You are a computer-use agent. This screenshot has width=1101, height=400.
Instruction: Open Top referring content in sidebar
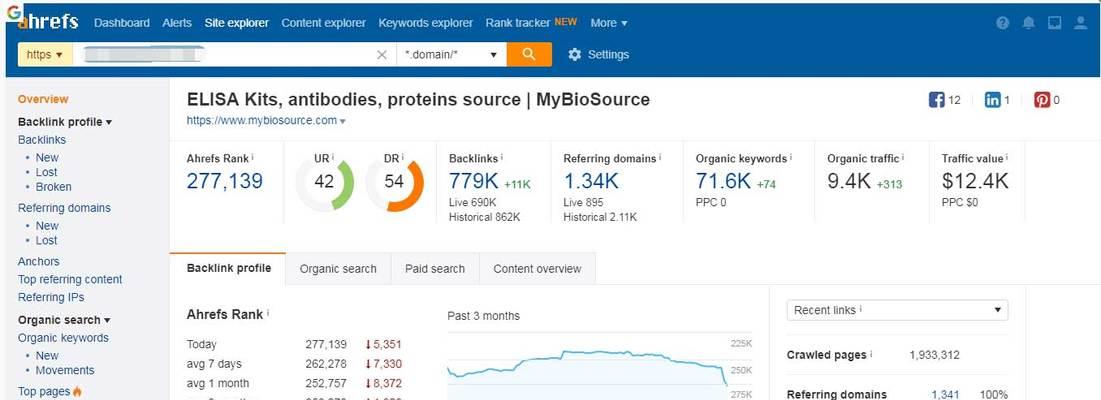[x=70, y=279]
